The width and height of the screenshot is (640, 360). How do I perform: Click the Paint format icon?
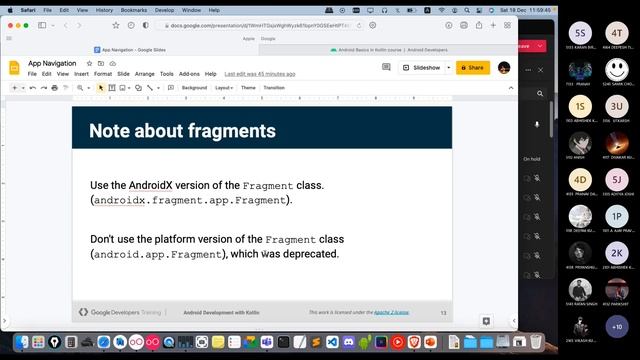(x=65, y=88)
